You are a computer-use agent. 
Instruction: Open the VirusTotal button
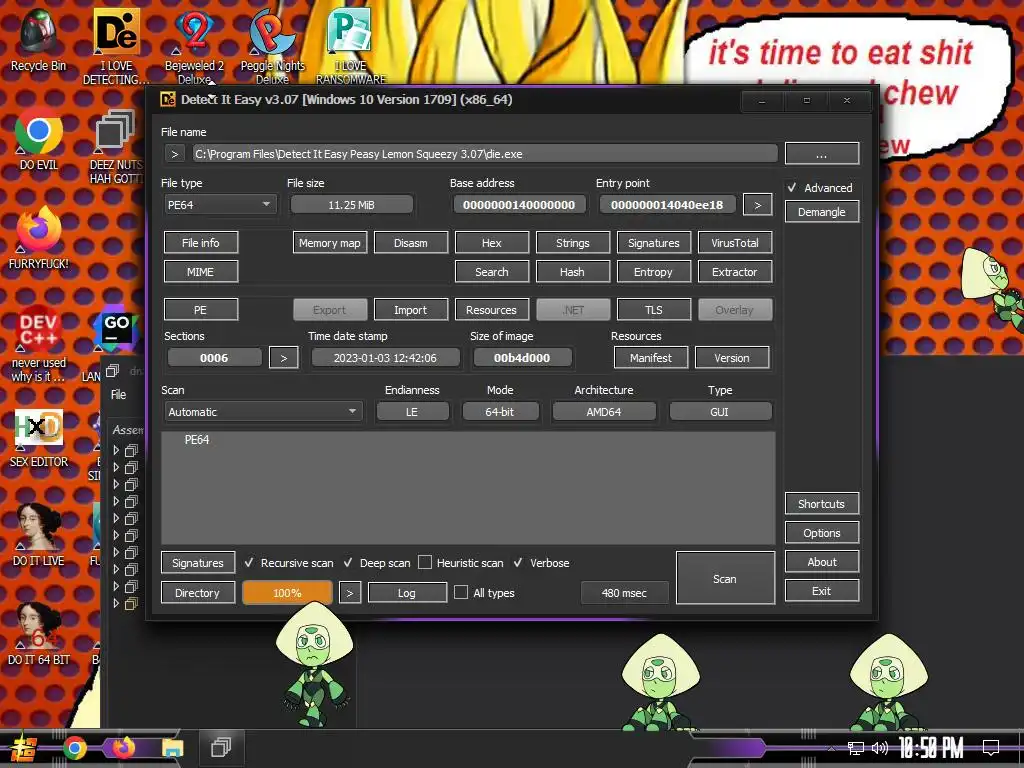[x=735, y=242]
